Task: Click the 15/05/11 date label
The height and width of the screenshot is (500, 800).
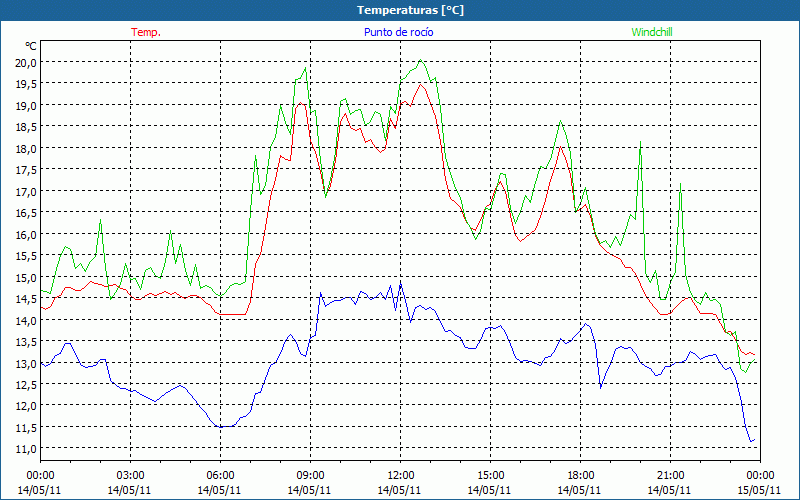Action: 760,490
